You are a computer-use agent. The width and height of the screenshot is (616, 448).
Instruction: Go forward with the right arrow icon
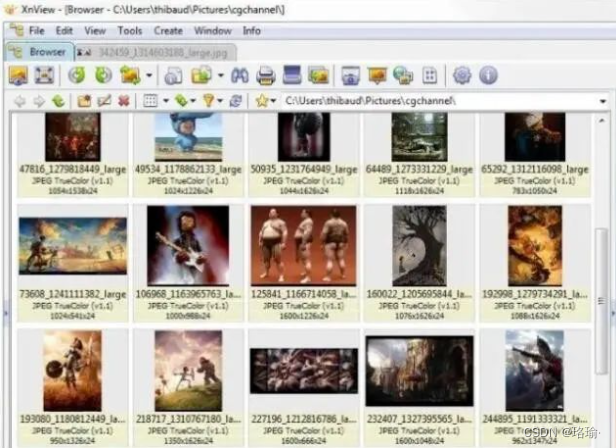point(39,101)
